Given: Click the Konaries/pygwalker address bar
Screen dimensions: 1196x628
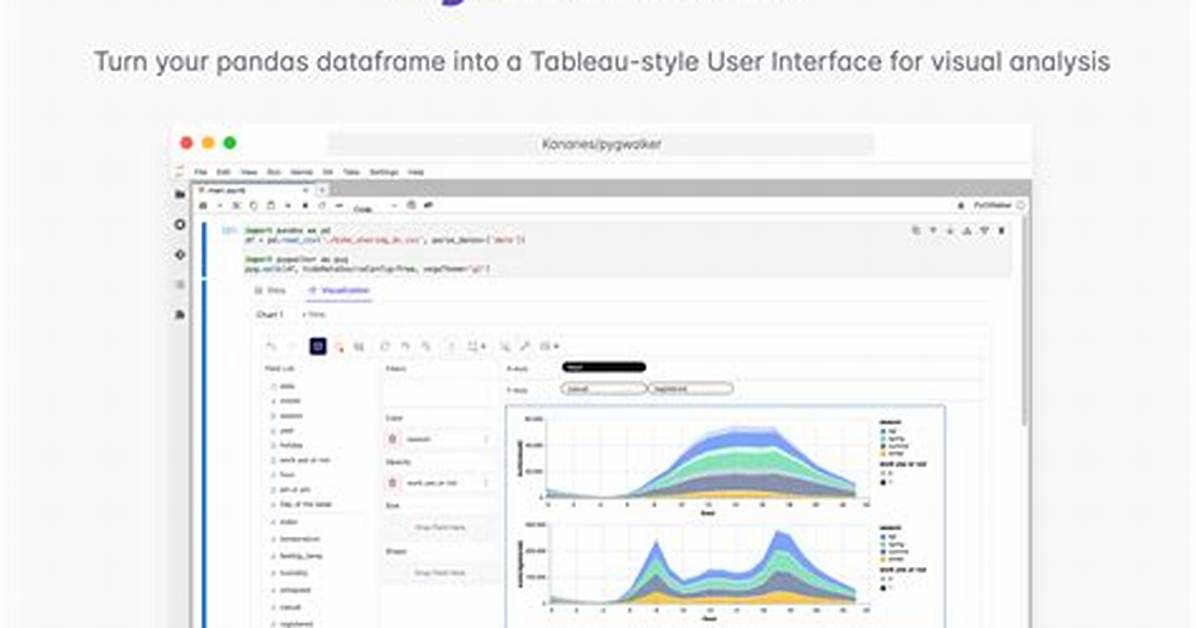Looking at the screenshot, I should point(601,144).
